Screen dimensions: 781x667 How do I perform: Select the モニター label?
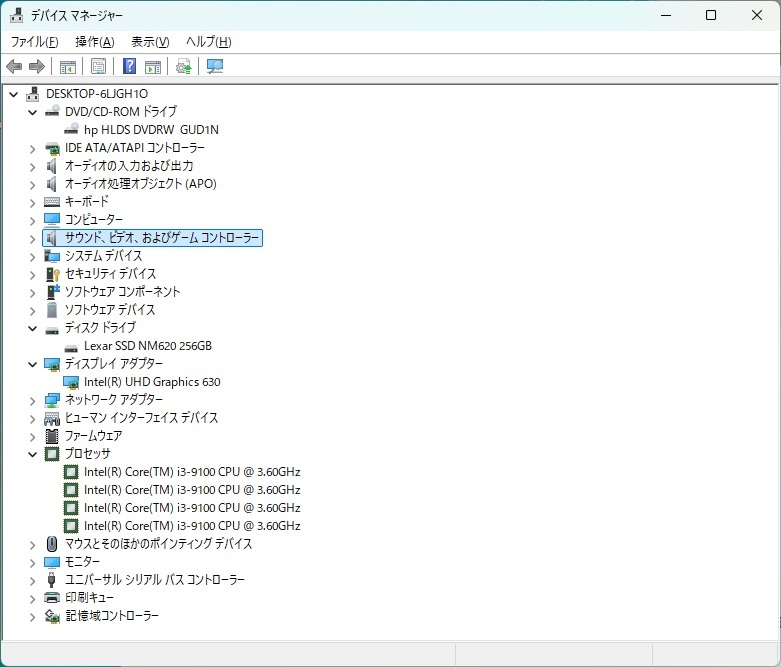coord(83,561)
